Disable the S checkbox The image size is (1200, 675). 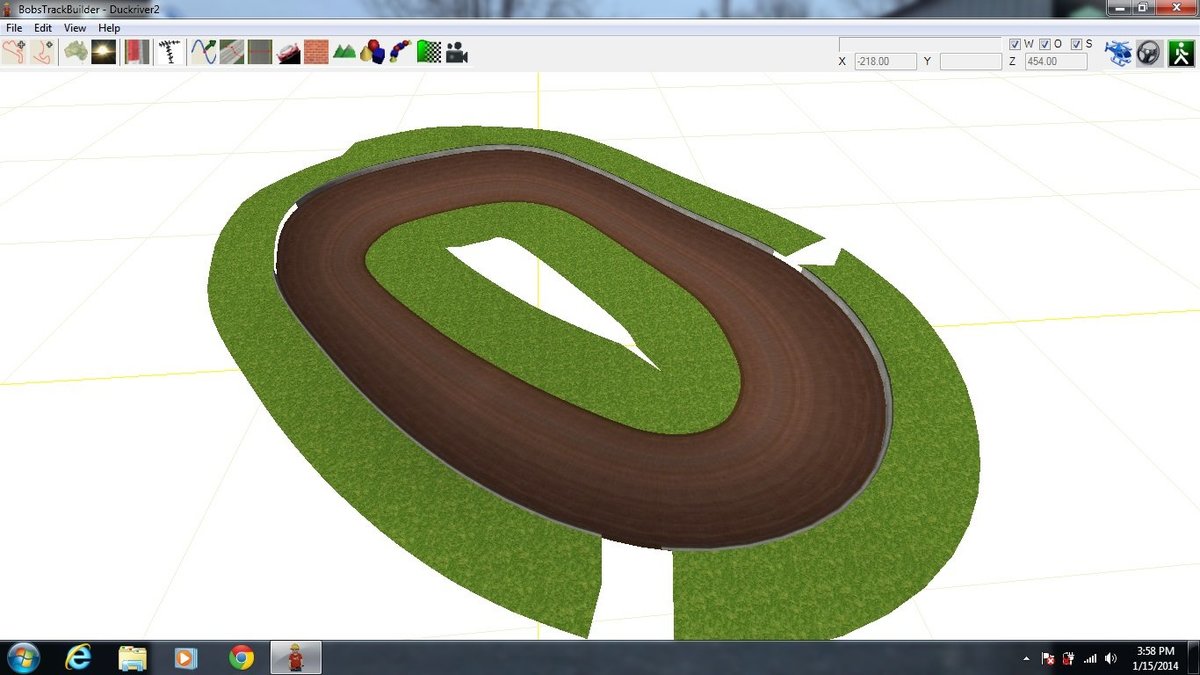click(x=1076, y=44)
